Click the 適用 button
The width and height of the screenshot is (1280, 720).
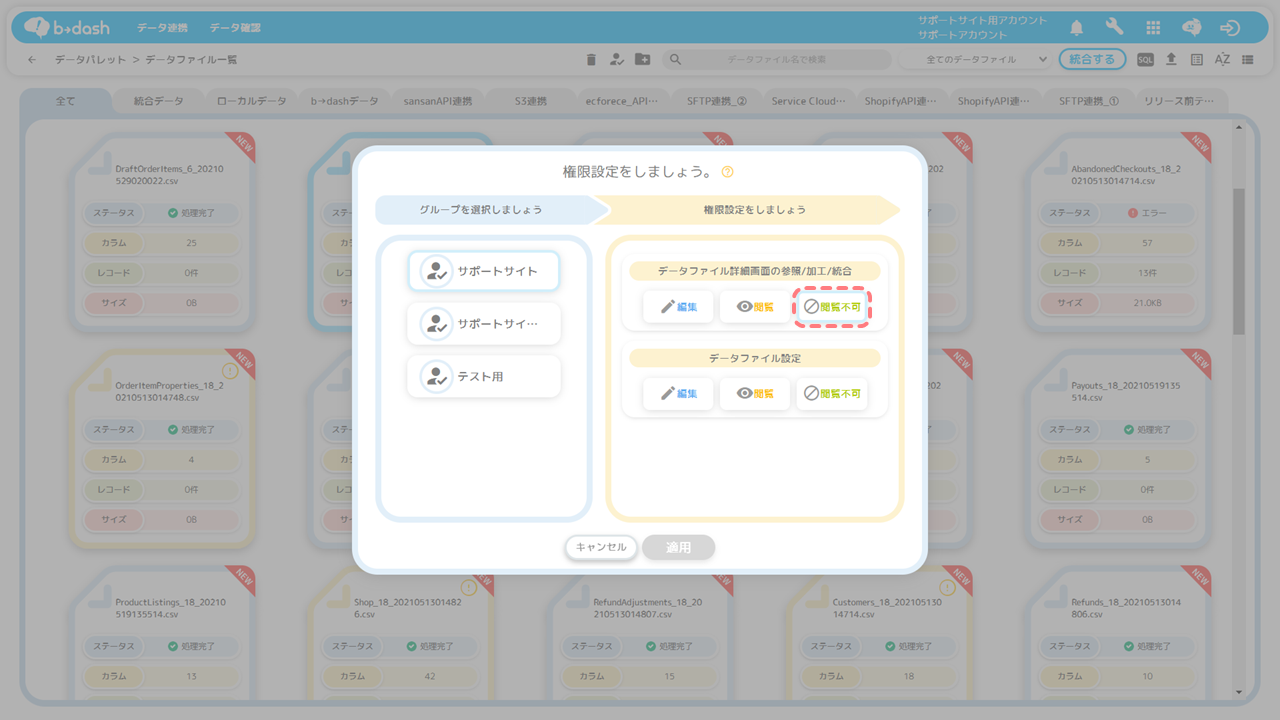[679, 547]
